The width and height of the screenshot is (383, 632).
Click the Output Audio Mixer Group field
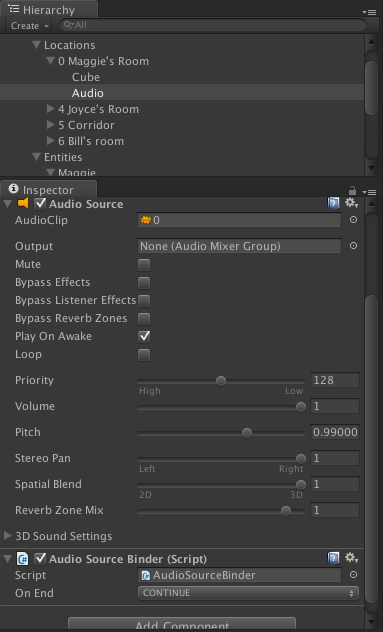point(239,246)
